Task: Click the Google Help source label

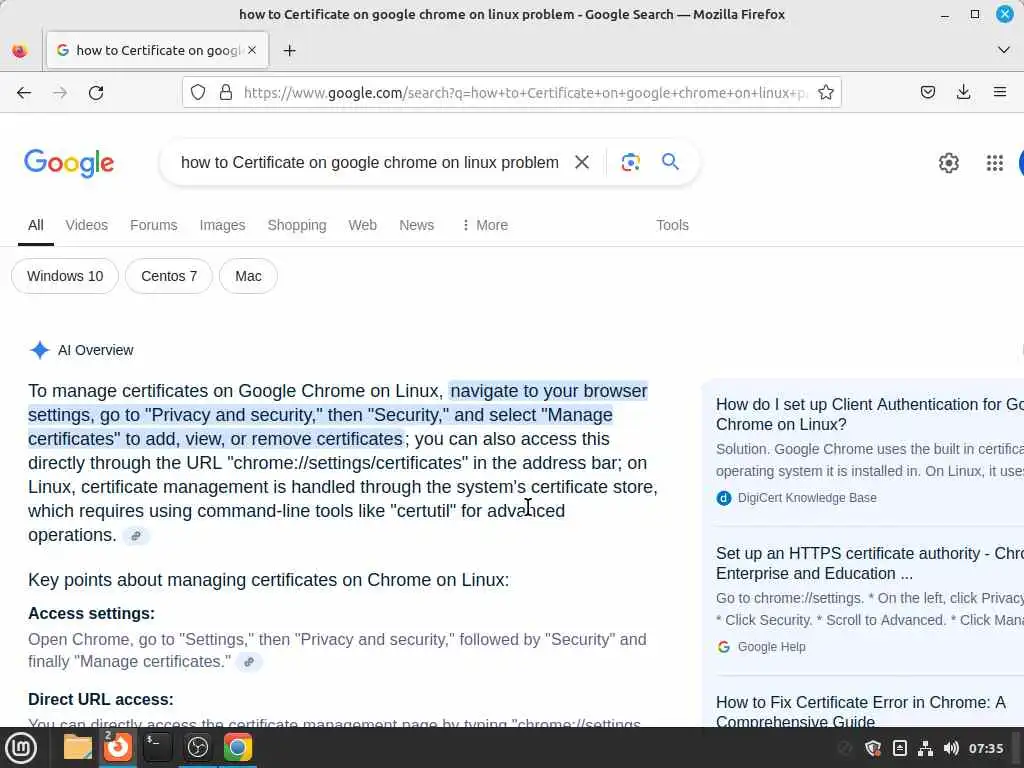Action: [x=771, y=647]
